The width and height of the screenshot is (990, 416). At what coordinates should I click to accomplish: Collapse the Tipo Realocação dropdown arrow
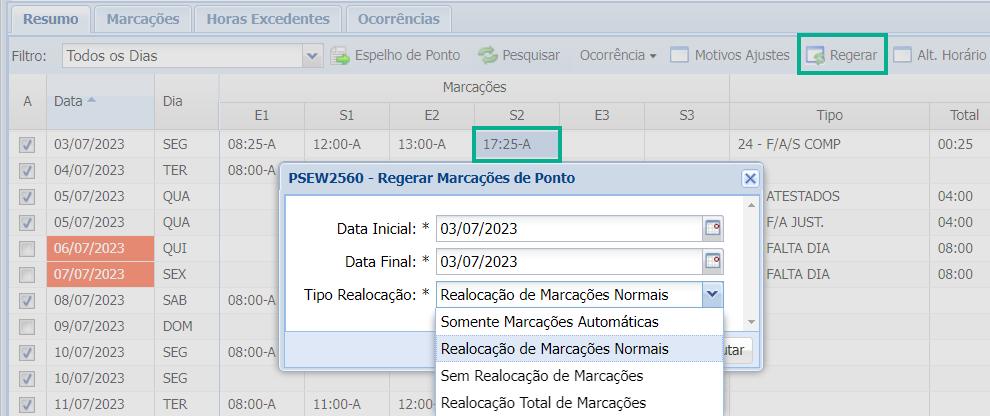[x=713, y=294]
